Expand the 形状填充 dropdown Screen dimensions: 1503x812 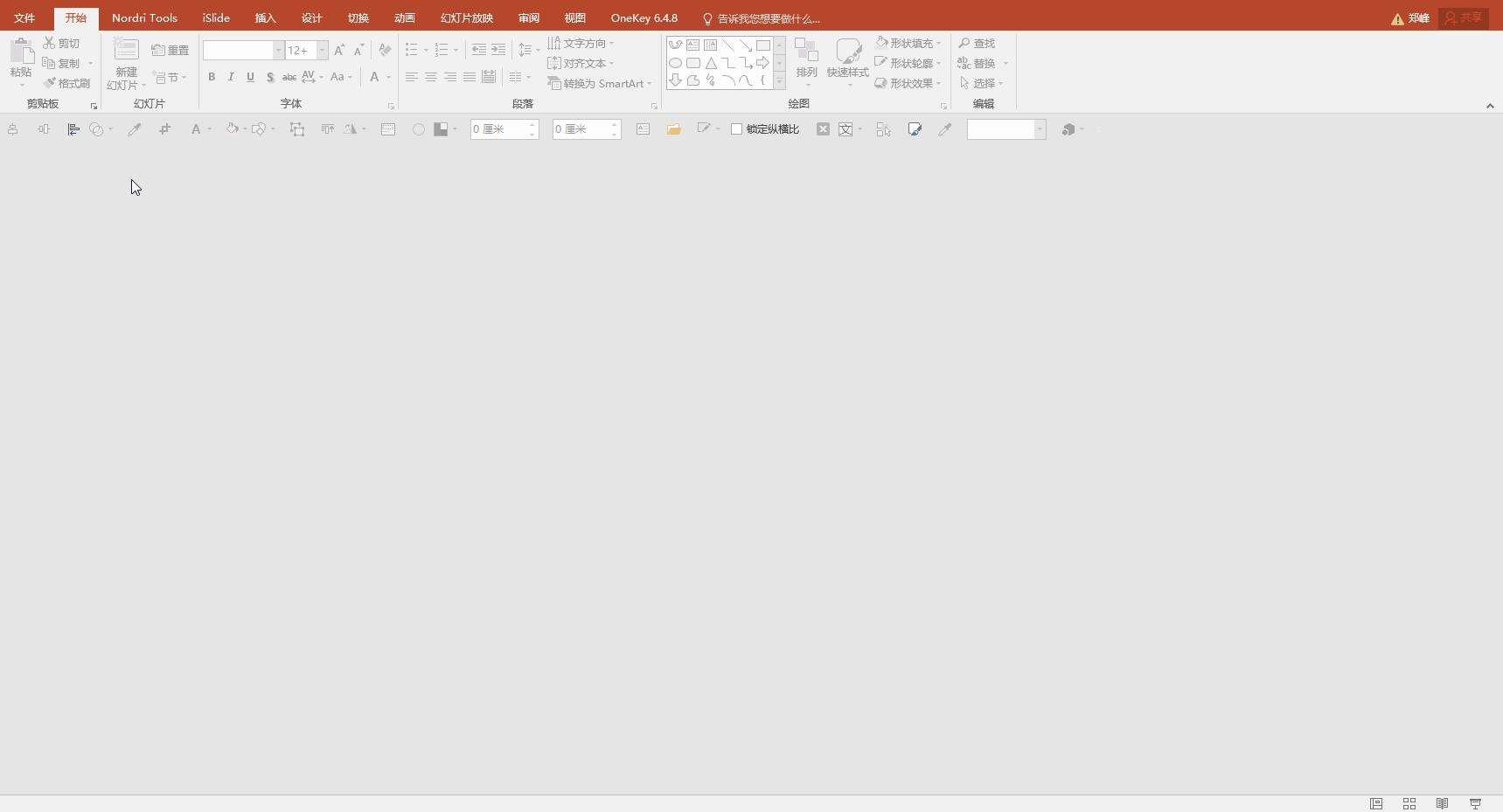[x=938, y=43]
